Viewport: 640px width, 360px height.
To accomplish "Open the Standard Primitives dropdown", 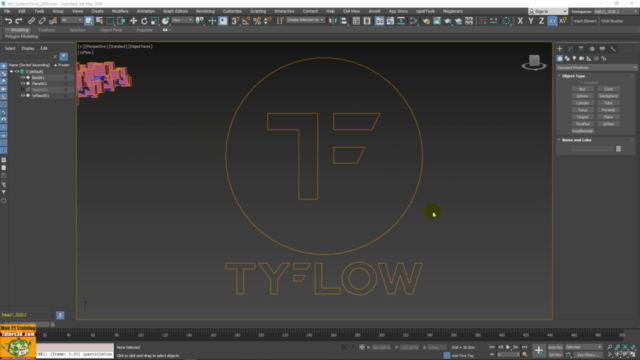I will pyautogui.click(x=596, y=68).
